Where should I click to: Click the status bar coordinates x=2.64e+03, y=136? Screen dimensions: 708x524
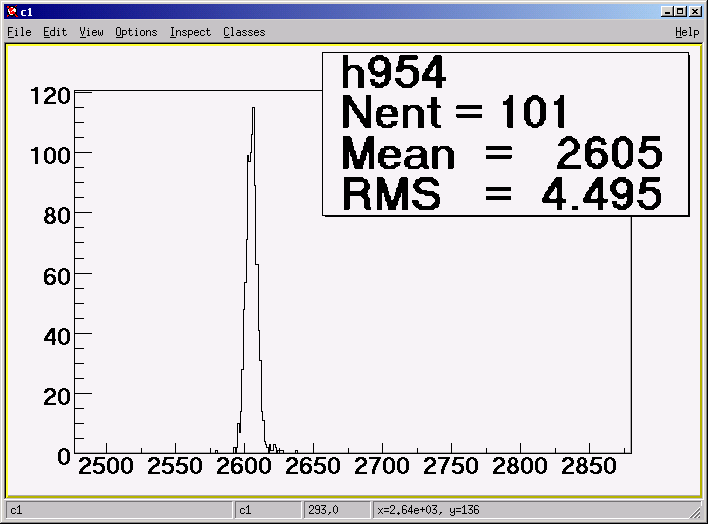[x=428, y=510]
